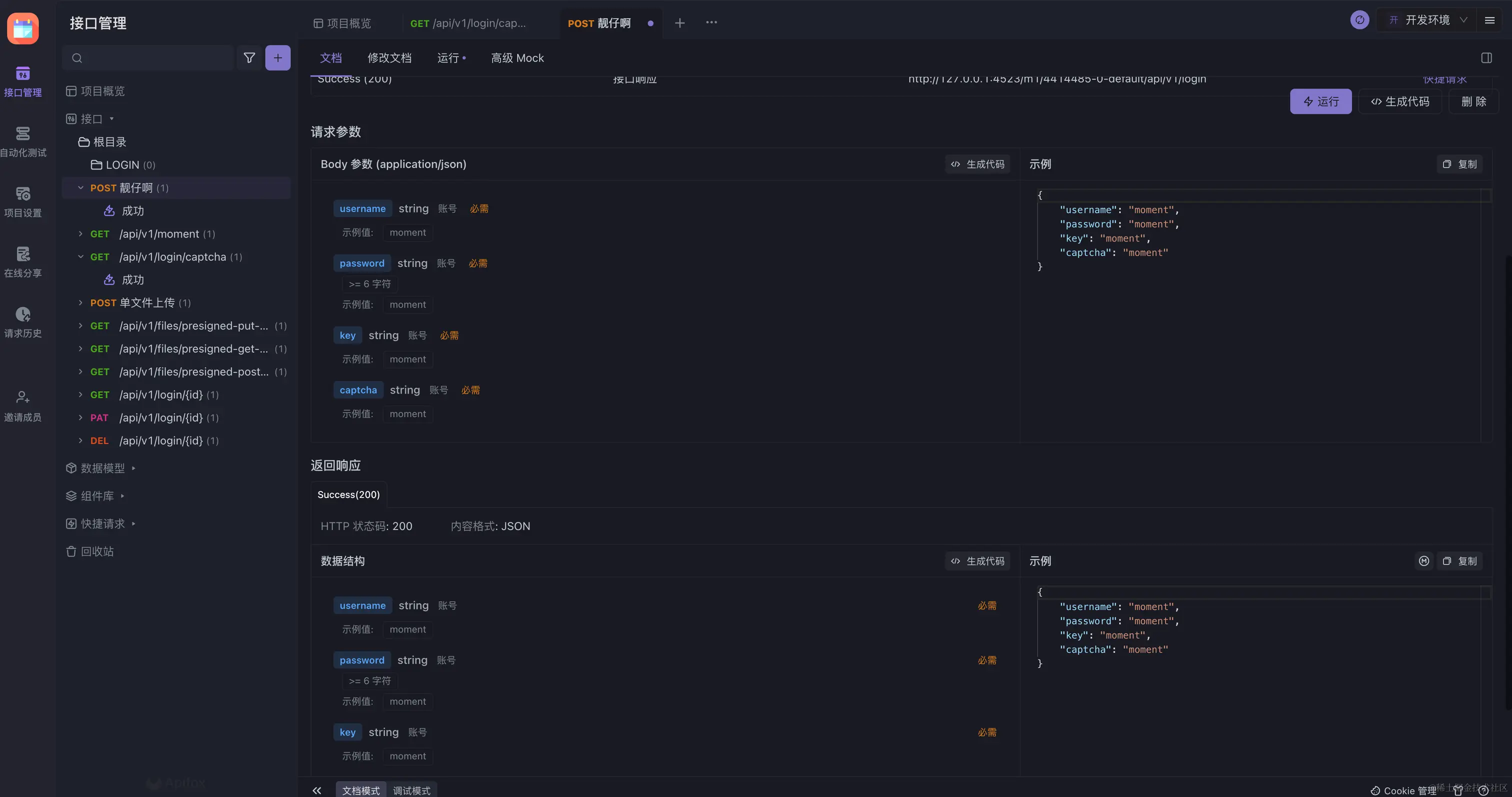Click the purple plus add button
Screen dimensions: 1512x797
click(x=277, y=57)
